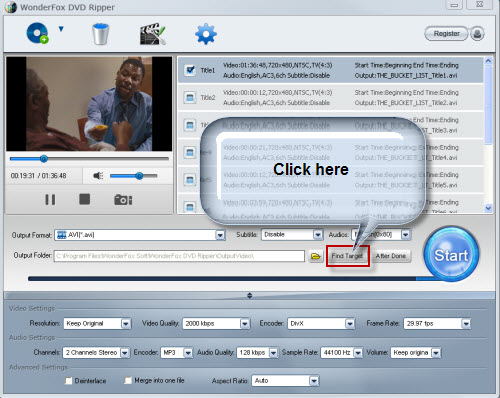Click the big Start button
Image resolution: width=500 pixels, height=398 pixels.
coord(451,255)
